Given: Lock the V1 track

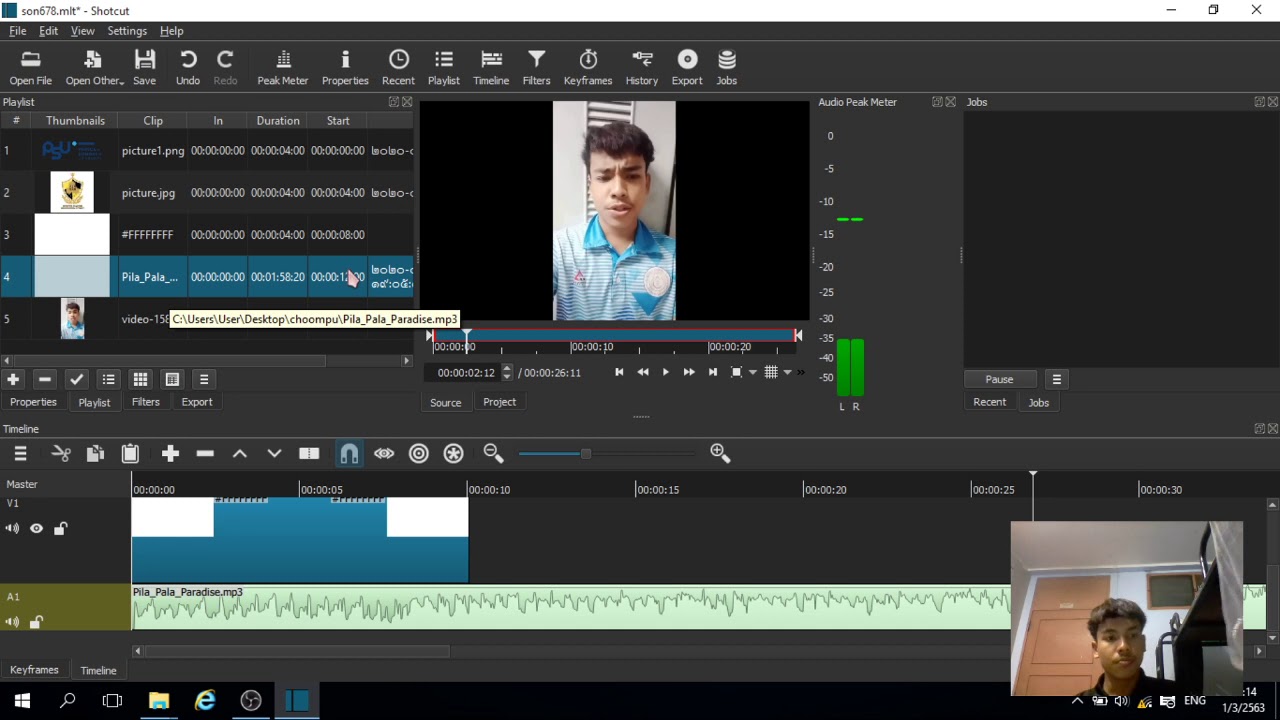Looking at the screenshot, I should point(60,528).
